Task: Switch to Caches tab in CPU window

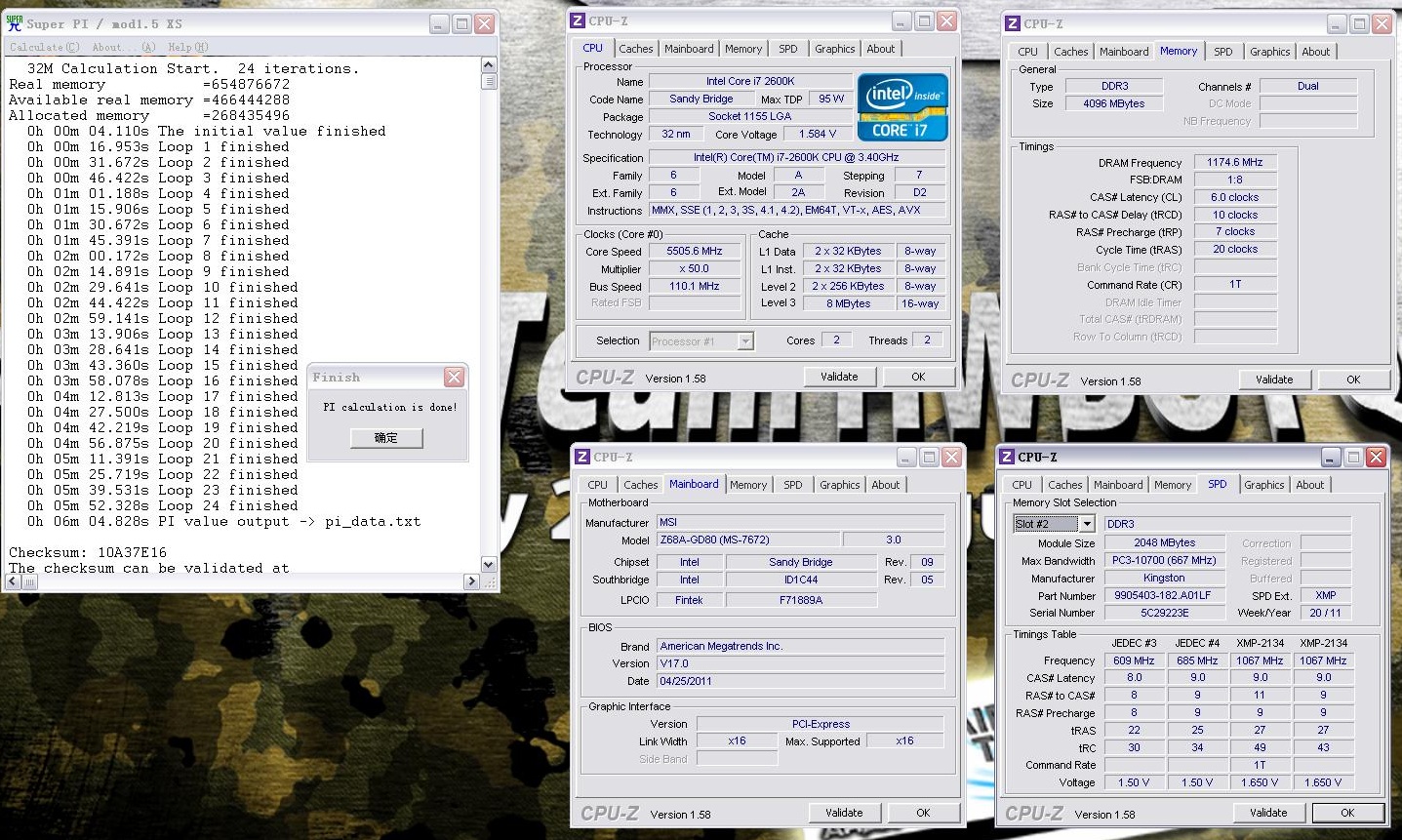Action: click(635, 49)
